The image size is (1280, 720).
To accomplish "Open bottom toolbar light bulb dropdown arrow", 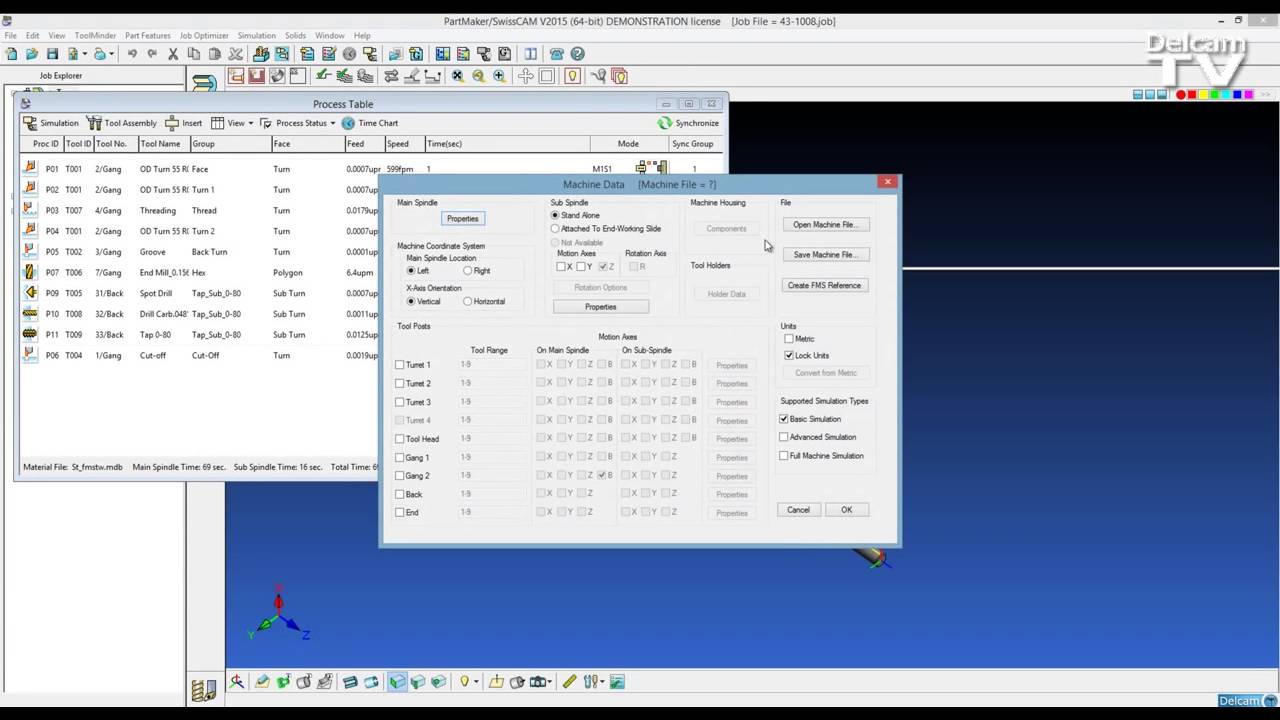I will (x=477, y=682).
